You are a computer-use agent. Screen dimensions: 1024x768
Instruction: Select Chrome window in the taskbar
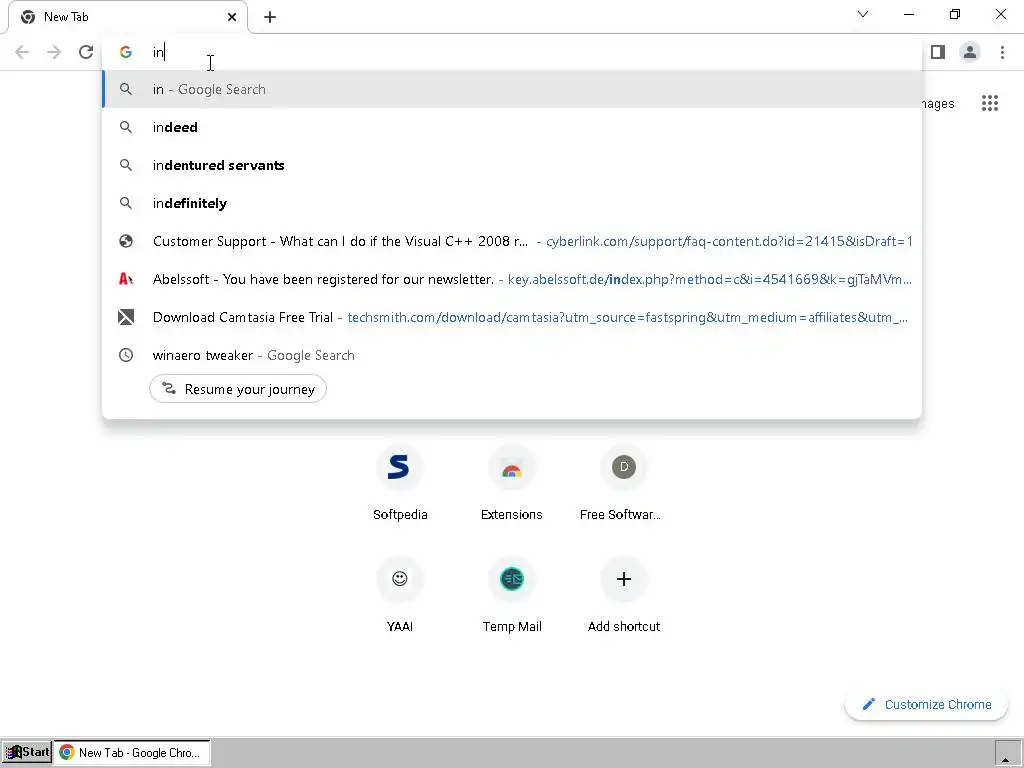click(x=132, y=752)
